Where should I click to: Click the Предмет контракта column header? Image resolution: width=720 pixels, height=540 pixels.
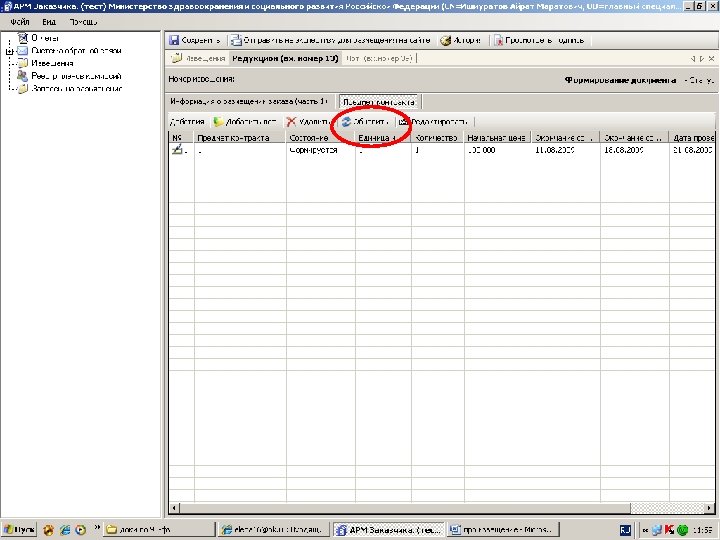point(240,138)
